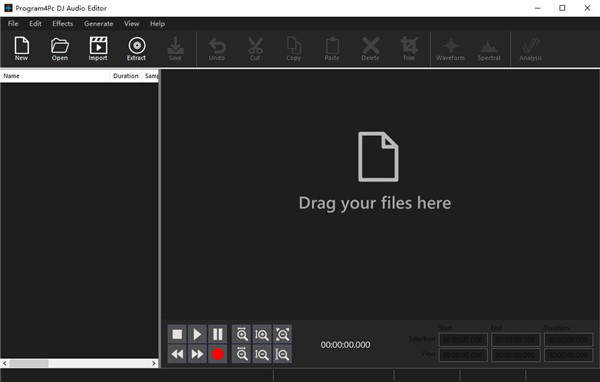600x382 pixels.
Task: Click the View Start time field
Action: pyautogui.click(x=463, y=355)
